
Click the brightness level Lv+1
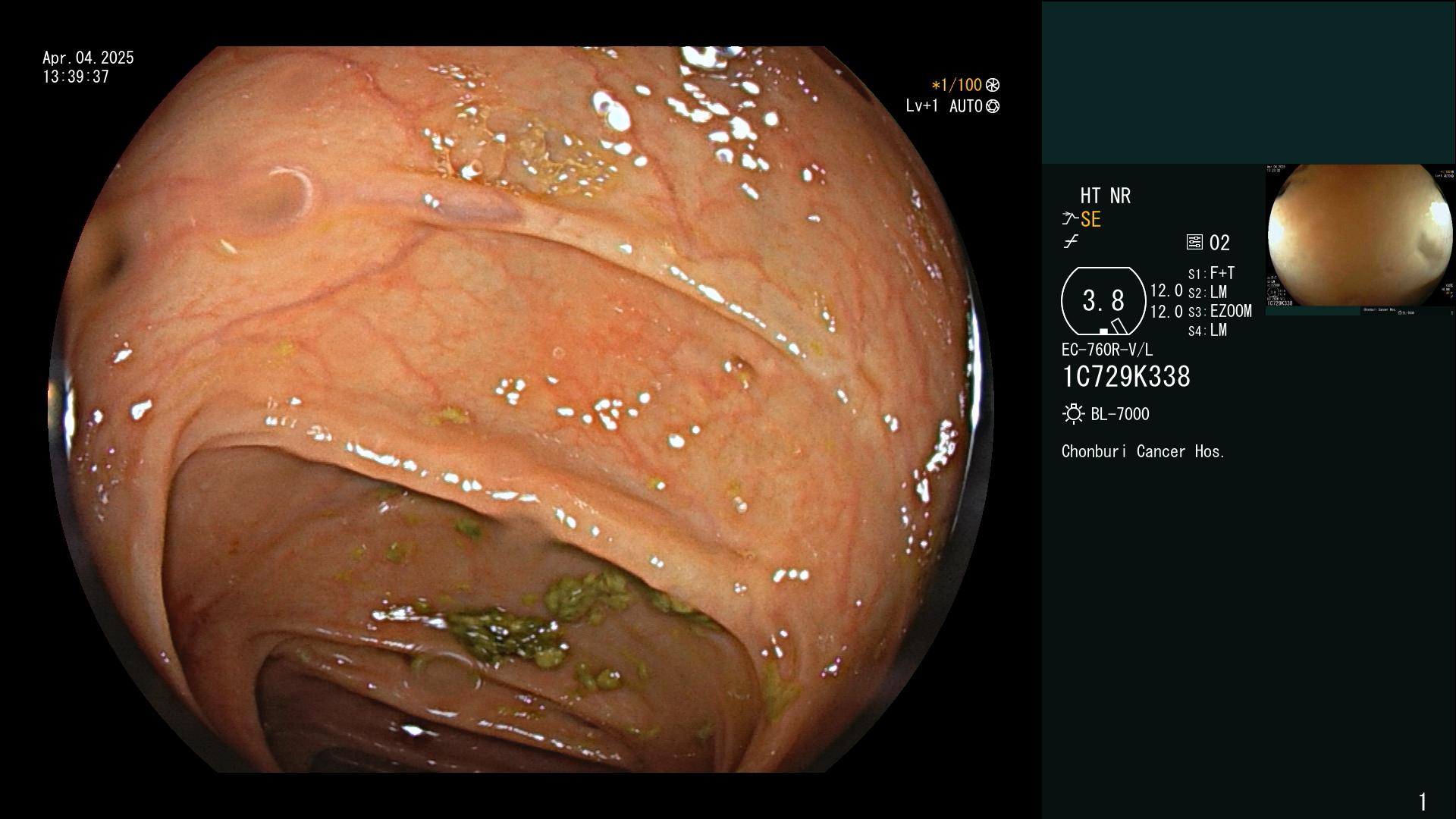[923, 107]
